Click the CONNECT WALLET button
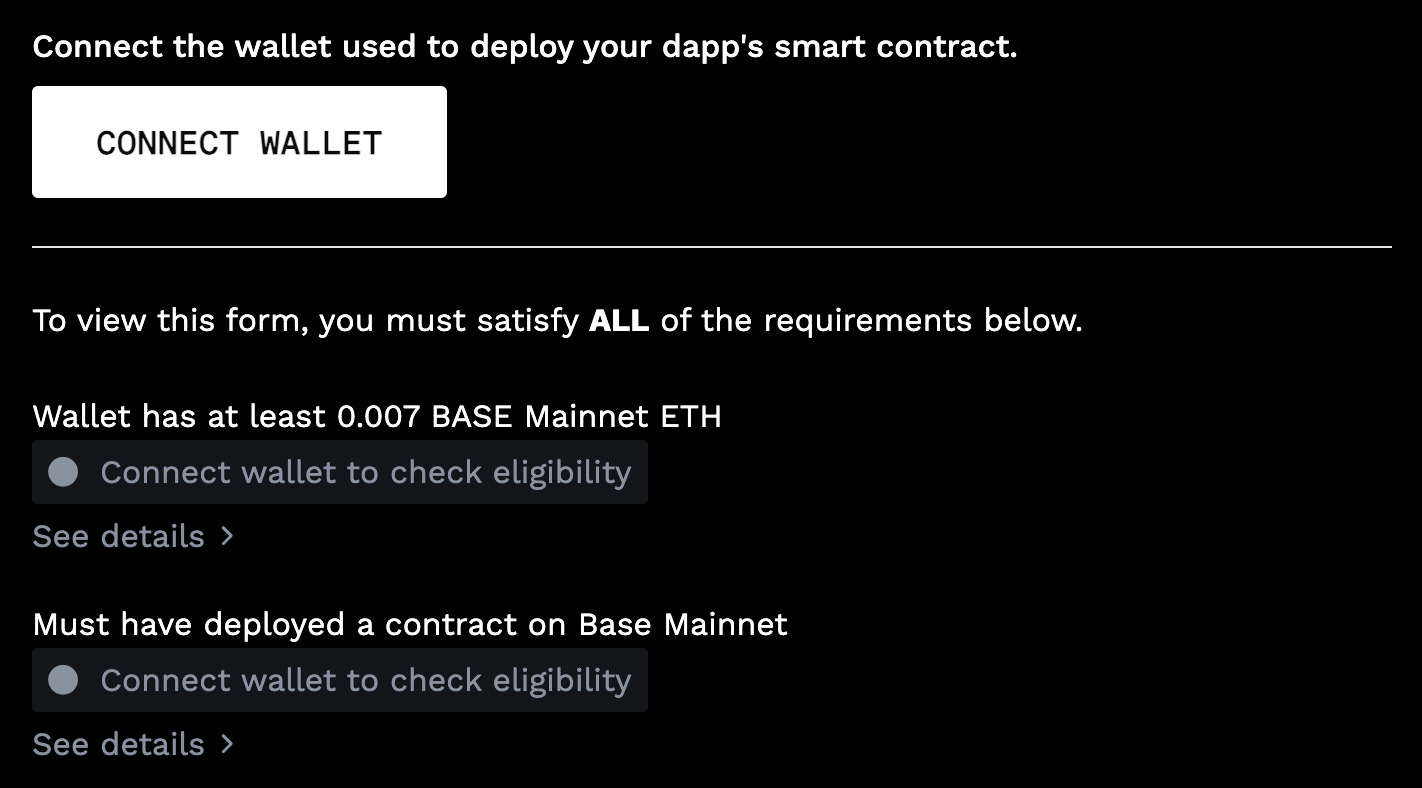1422x788 pixels. 239,142
